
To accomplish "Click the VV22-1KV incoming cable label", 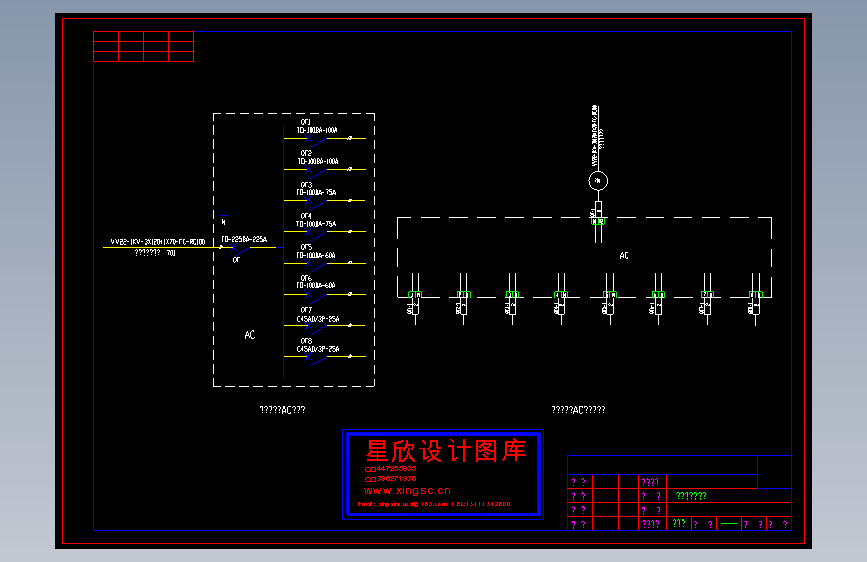I will coord(158,242).
